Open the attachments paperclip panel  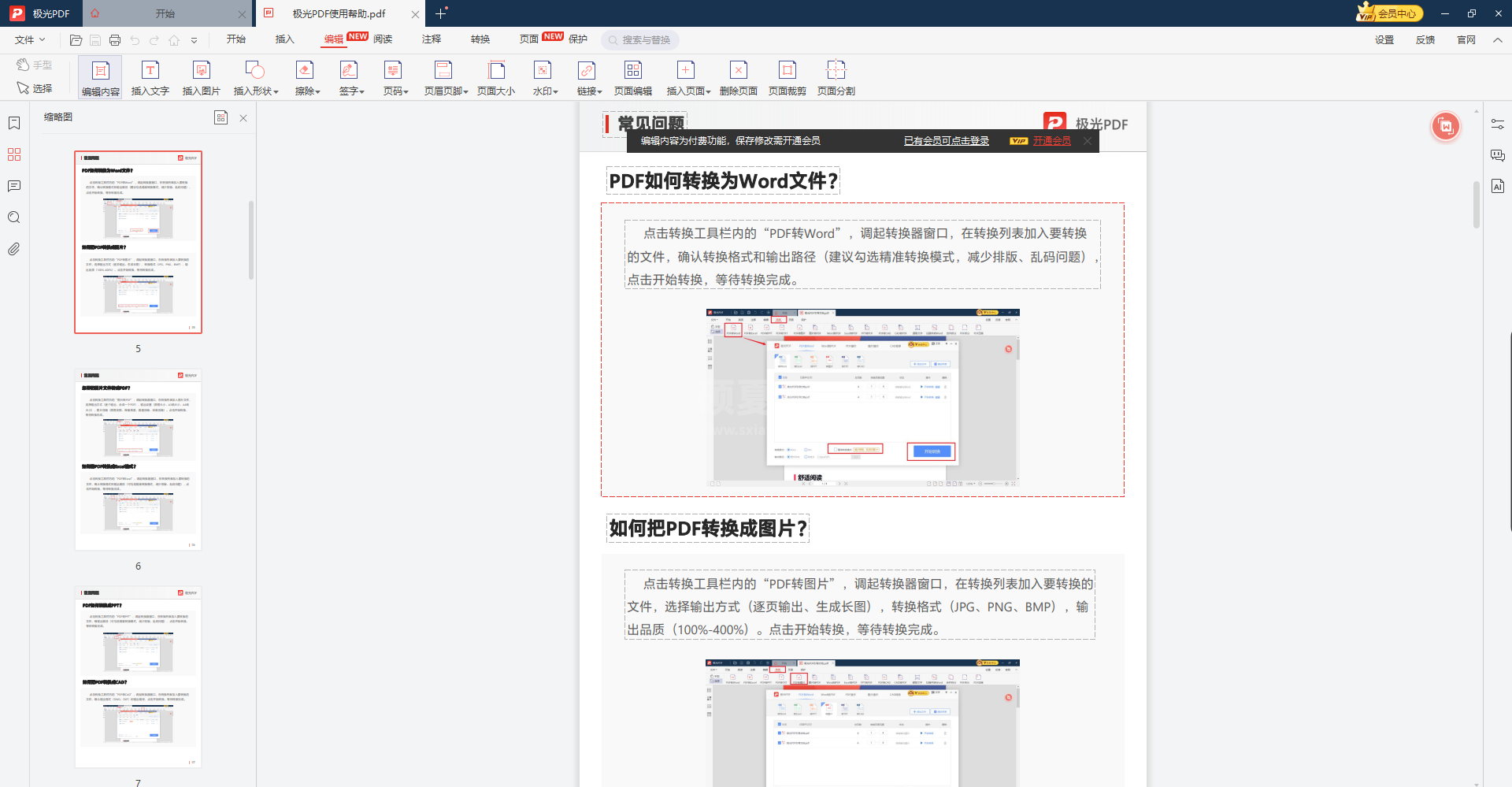[14, 249]
